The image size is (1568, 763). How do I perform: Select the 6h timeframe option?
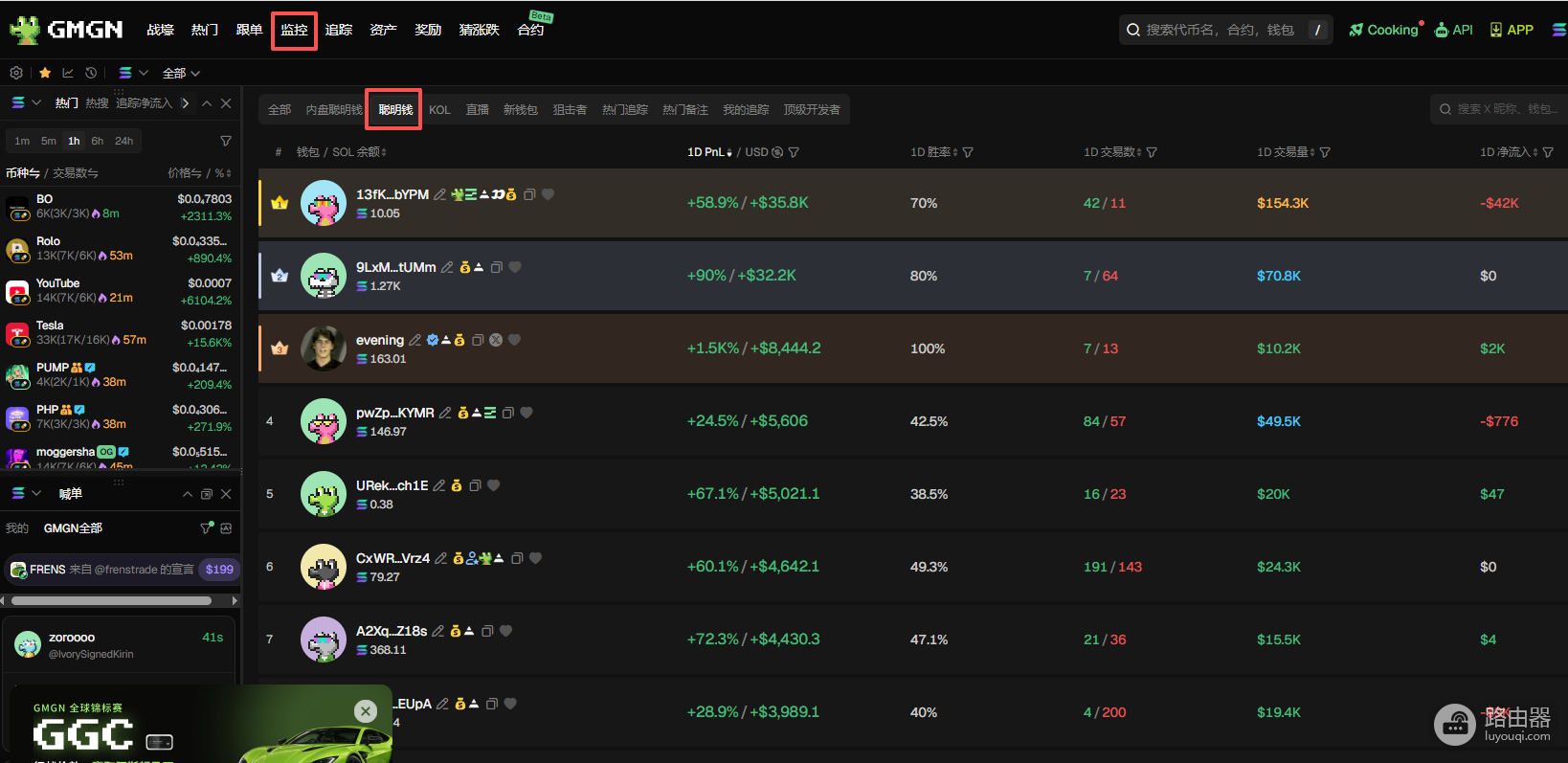click(x=98, y=141)
